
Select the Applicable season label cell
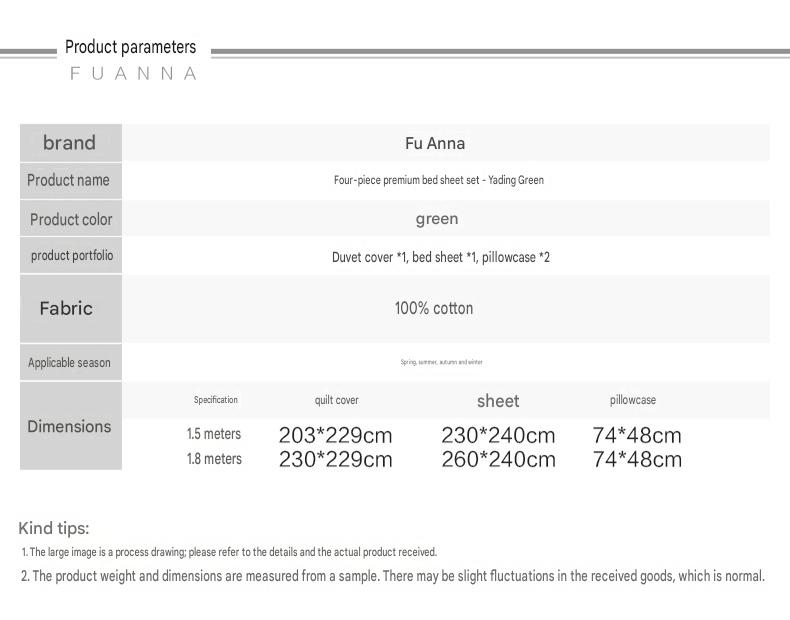(71, 363)
